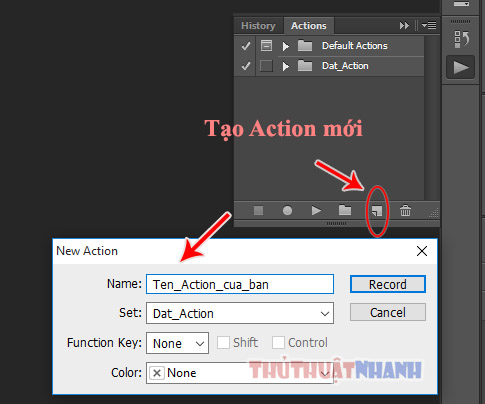Enable the Shift checkbox

[223, 342]
